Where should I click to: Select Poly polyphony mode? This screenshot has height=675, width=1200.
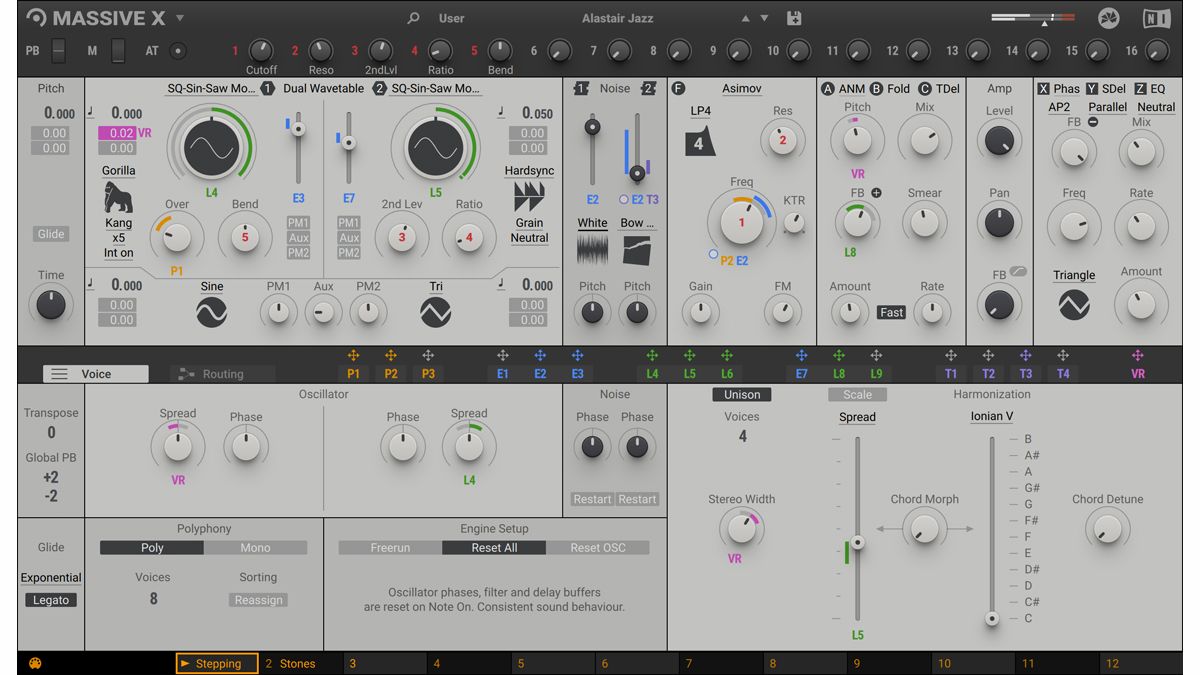point(152,548)
